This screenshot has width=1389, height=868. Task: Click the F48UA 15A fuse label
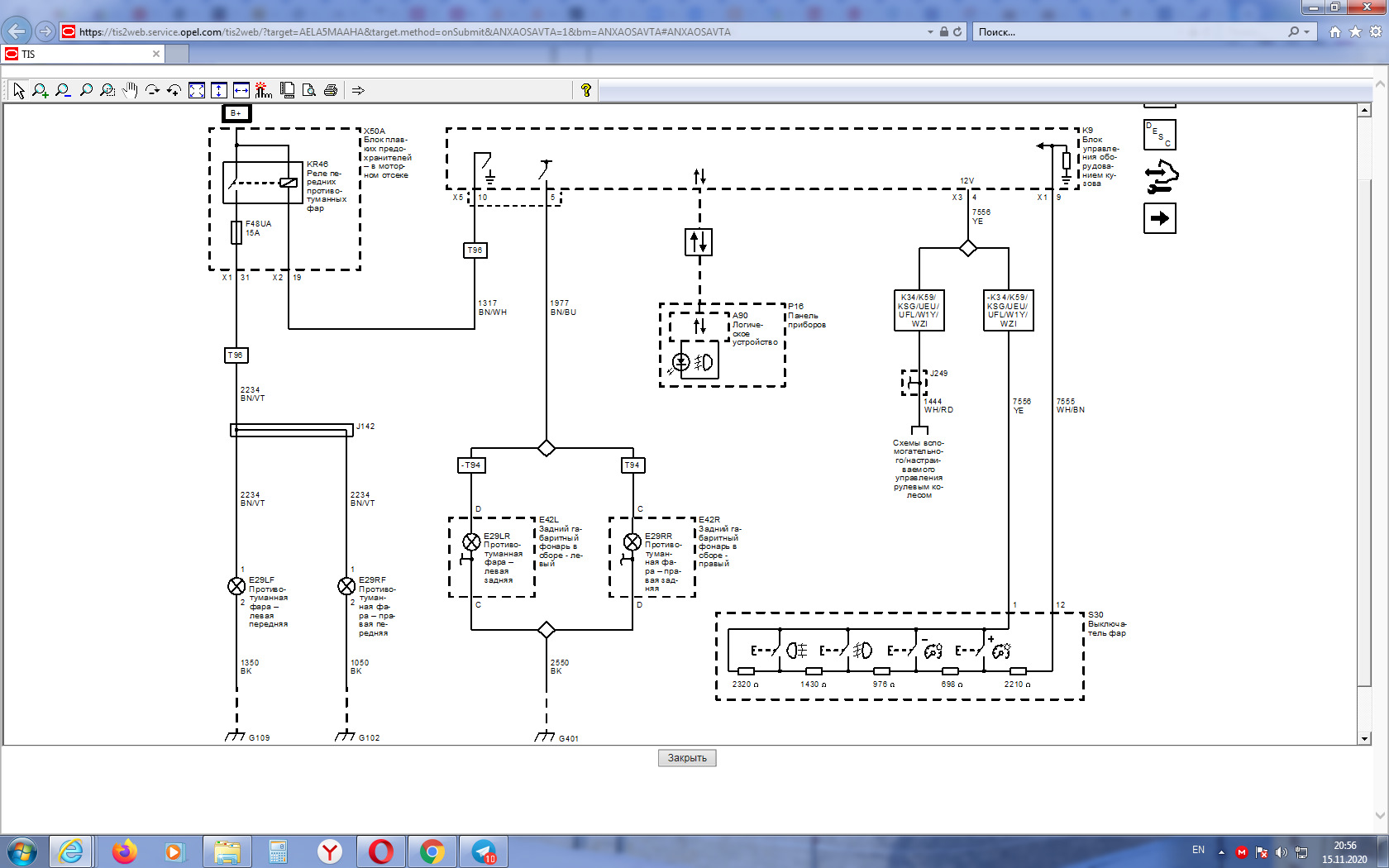click(x=258, y=228)
